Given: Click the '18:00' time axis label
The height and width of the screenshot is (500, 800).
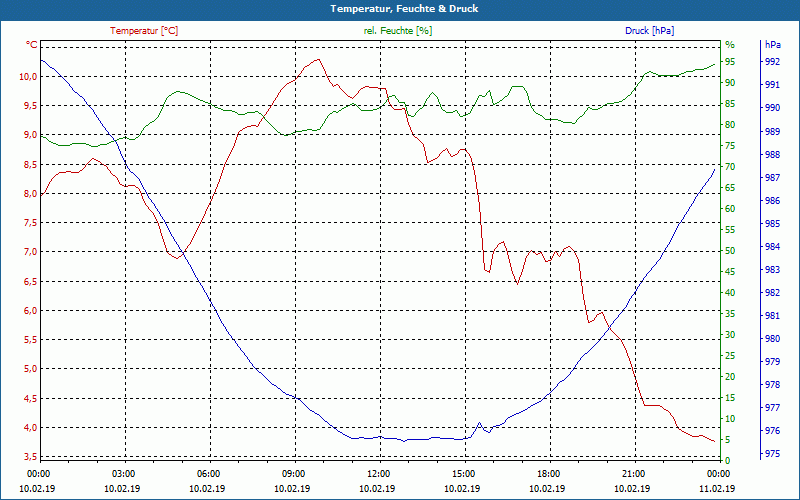Looking at the screenshot, I should [x=548, y=473].
